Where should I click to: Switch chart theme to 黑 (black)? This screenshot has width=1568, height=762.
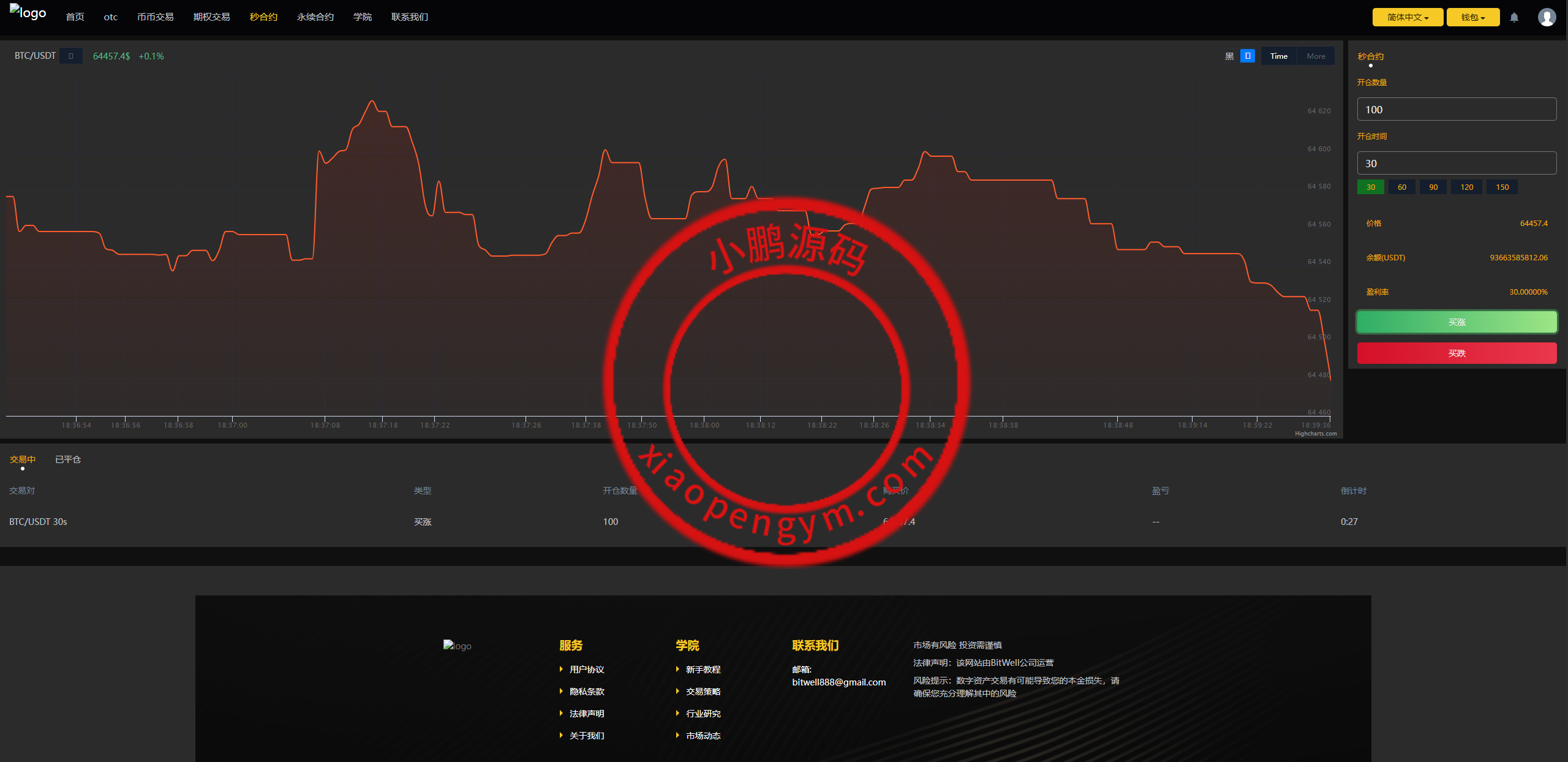pyautogui.click(x=1229, y=56)
